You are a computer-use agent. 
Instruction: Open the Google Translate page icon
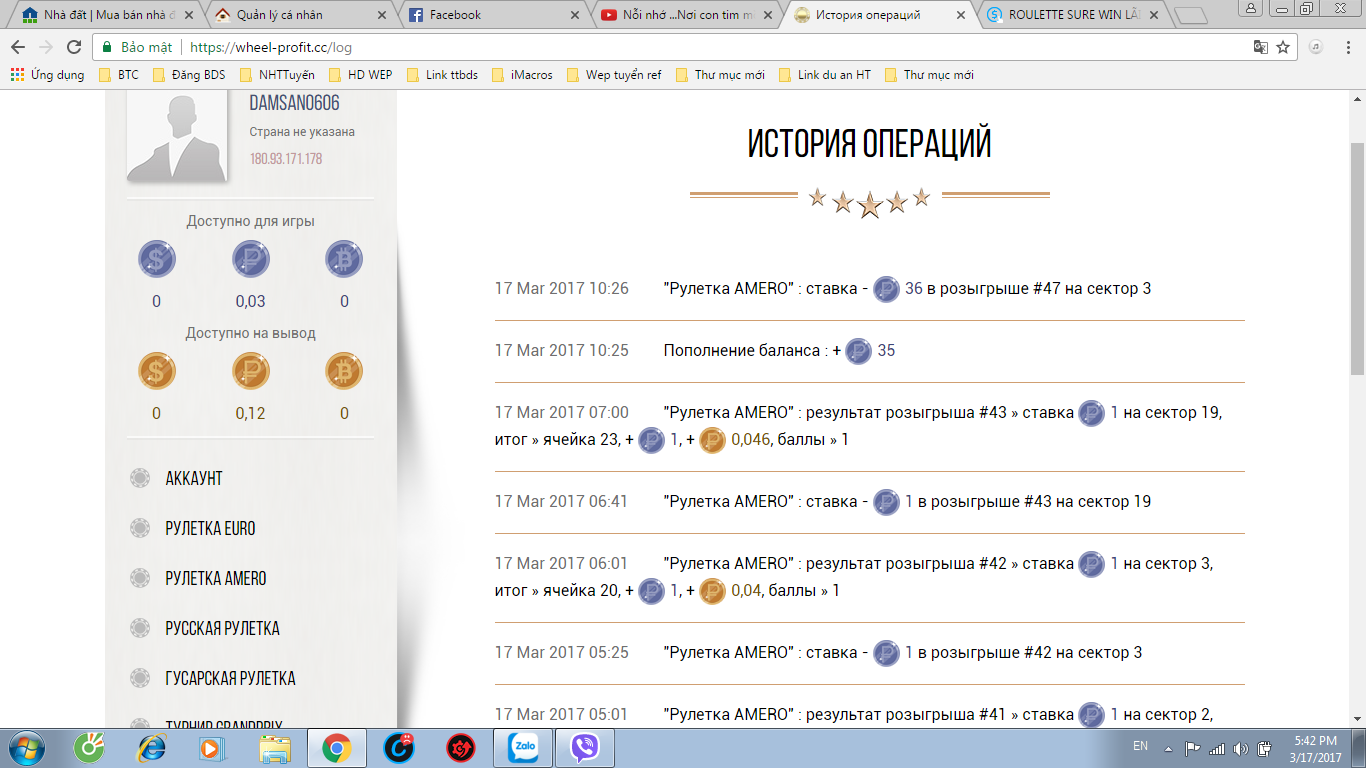pos(1261,47)
